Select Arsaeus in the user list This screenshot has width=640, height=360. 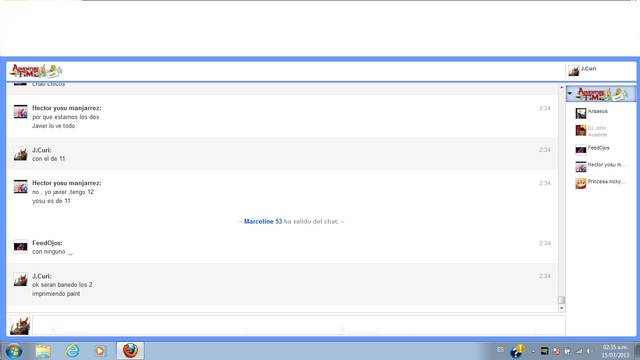click(x=598, y=111)
